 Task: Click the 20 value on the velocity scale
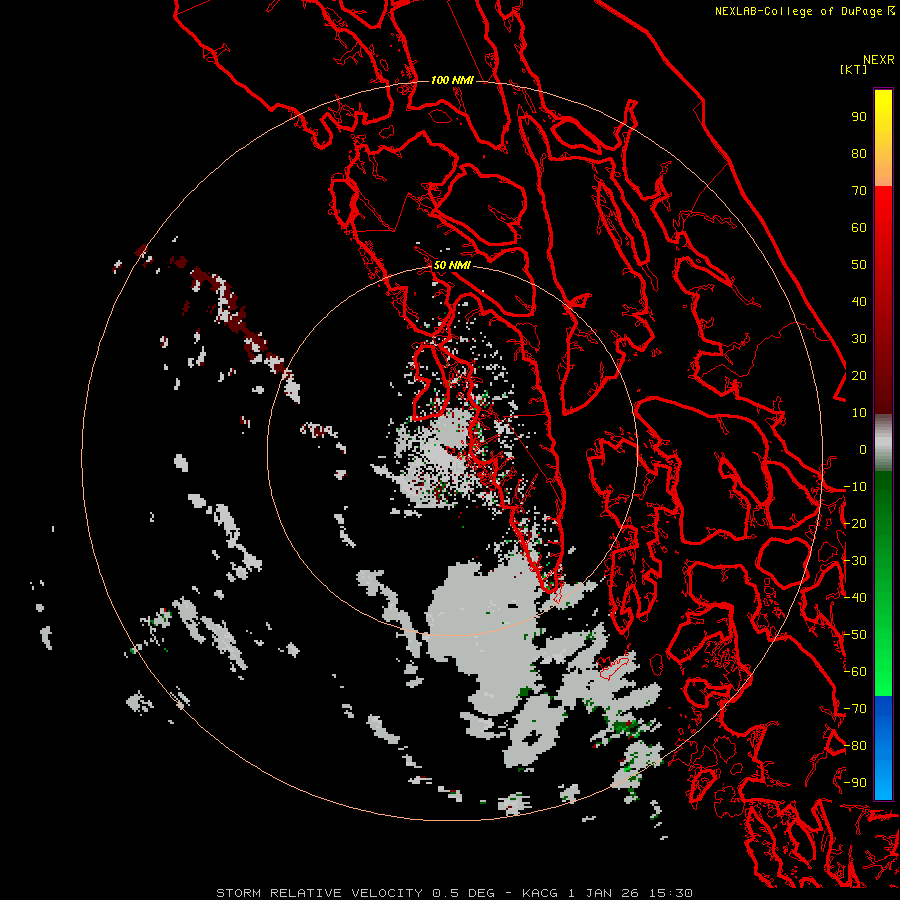coord(859,376)
